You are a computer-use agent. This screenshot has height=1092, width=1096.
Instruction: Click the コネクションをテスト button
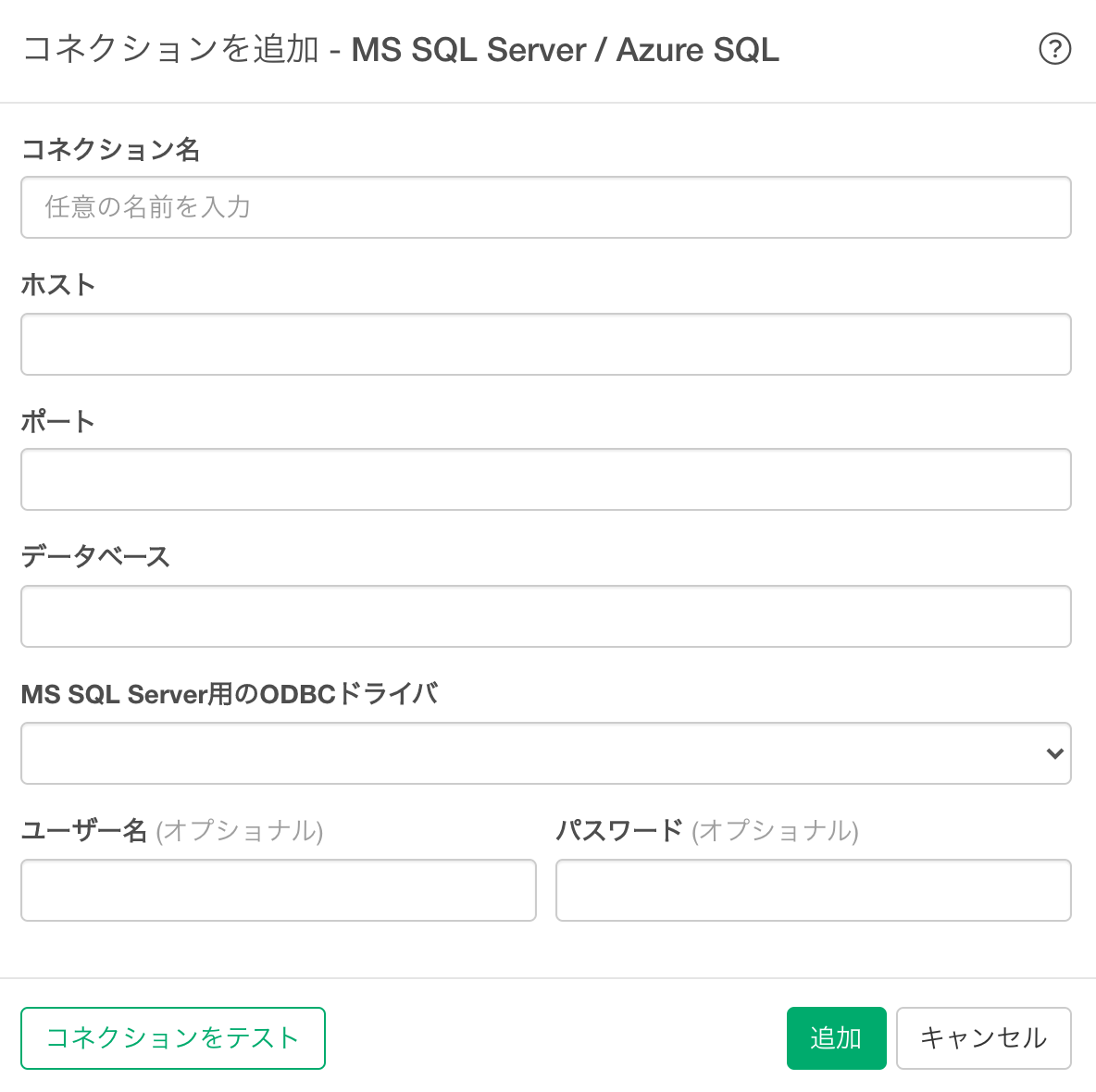pos(173,1038)
